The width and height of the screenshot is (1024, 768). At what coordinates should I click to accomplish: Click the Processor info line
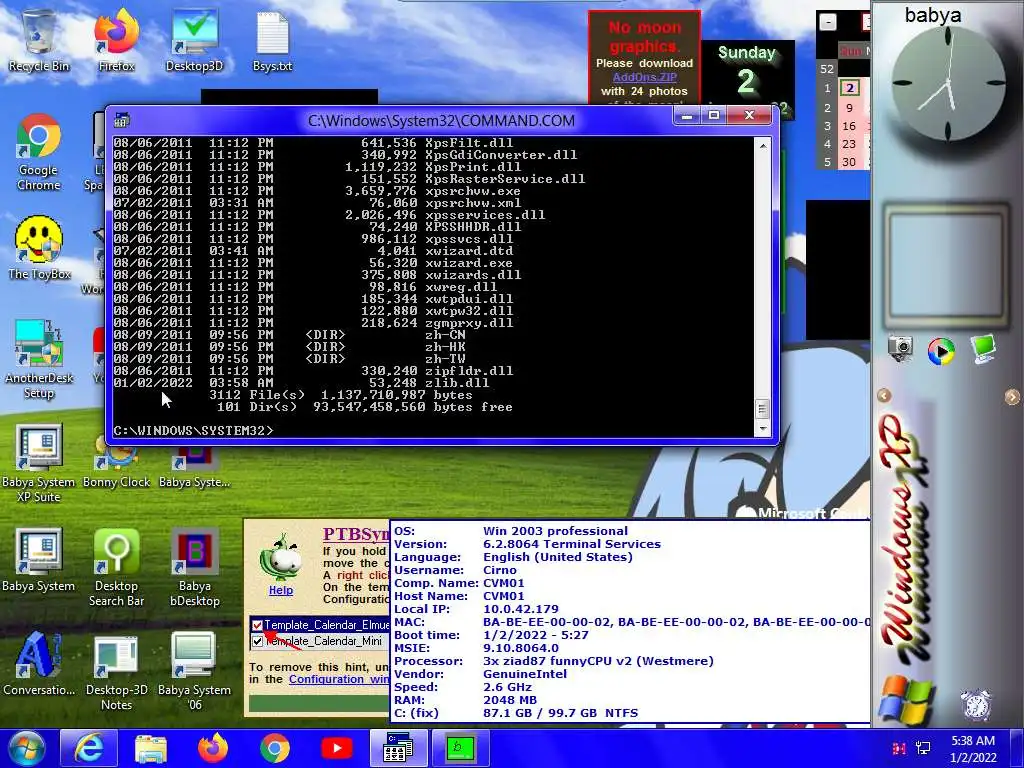click(554, 661)
